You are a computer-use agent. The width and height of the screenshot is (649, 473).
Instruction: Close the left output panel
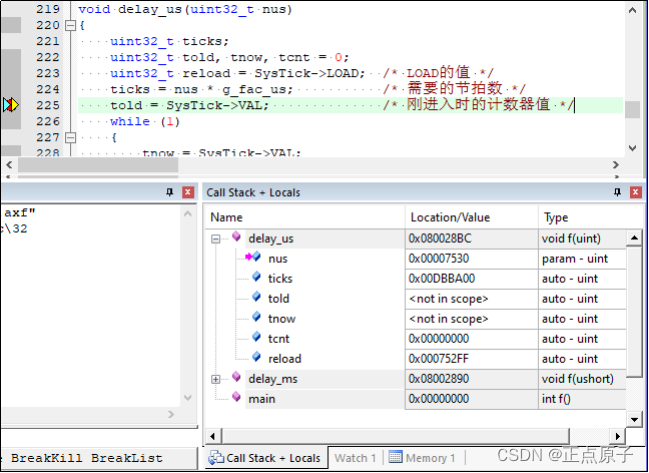(188, 192)
